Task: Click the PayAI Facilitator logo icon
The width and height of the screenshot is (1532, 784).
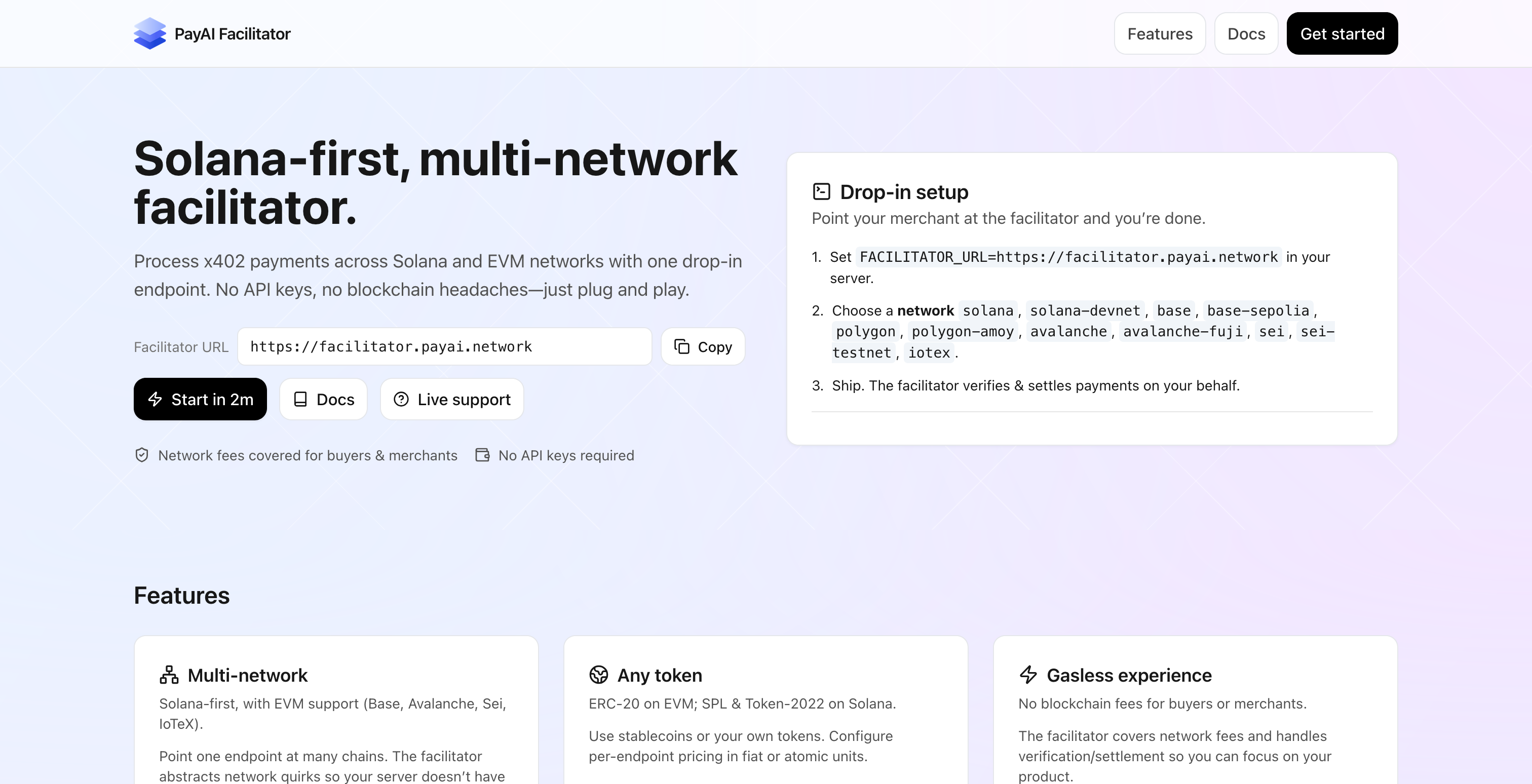Action: pos(150,33)
